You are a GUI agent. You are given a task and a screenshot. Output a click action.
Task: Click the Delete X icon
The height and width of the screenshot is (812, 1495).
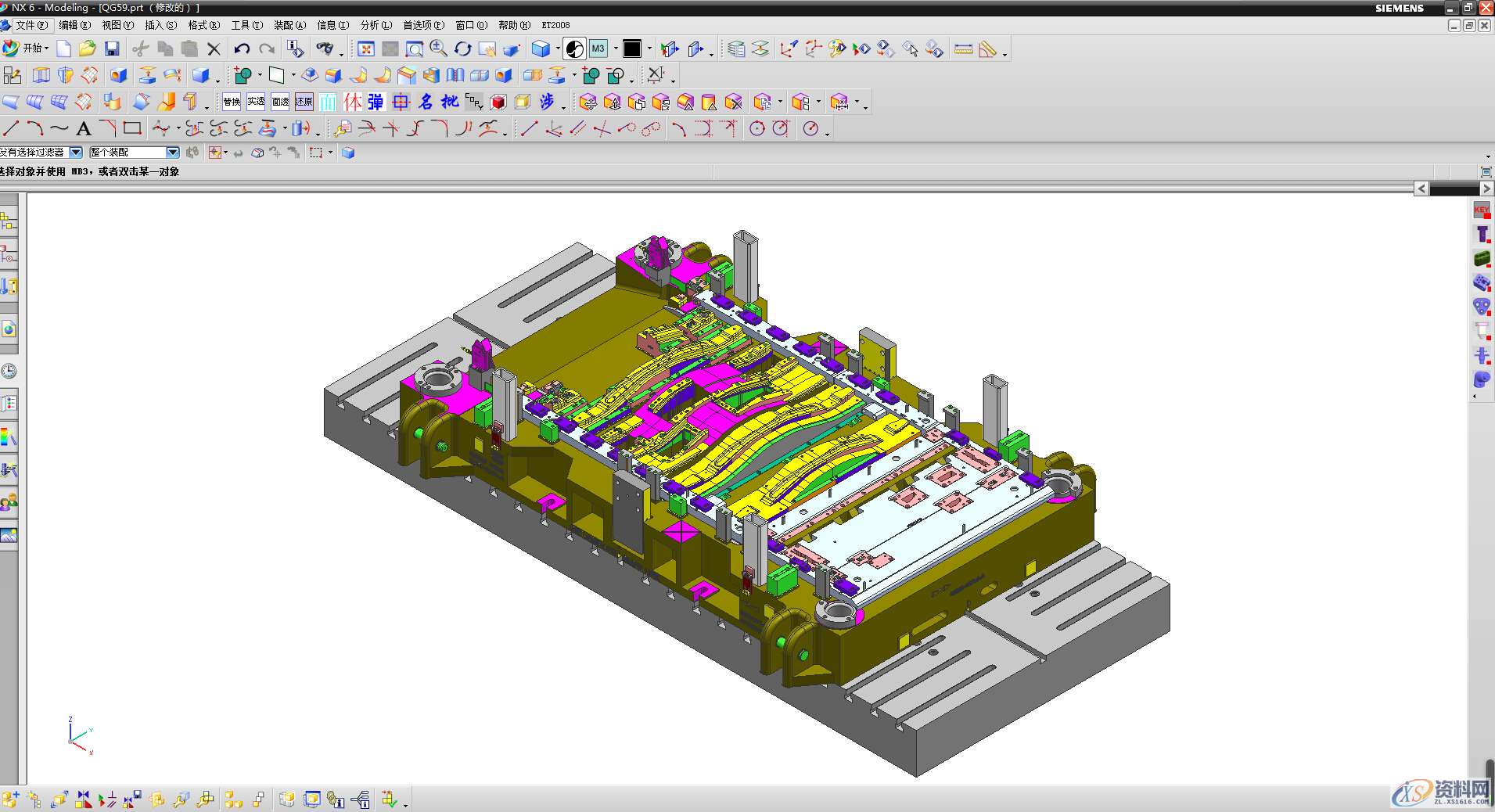click(x=214, y=49)
